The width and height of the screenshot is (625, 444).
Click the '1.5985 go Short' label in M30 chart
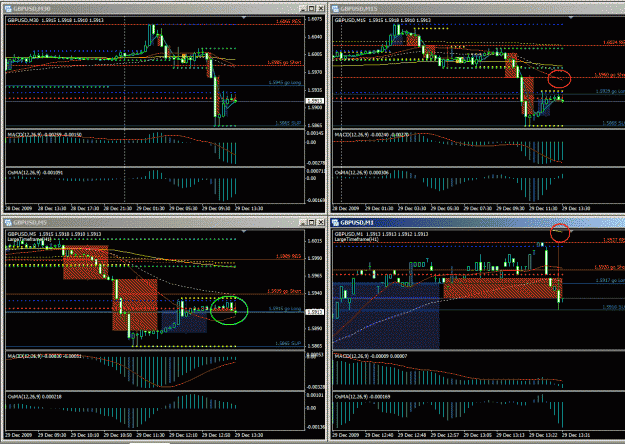[x=284, y=63]
